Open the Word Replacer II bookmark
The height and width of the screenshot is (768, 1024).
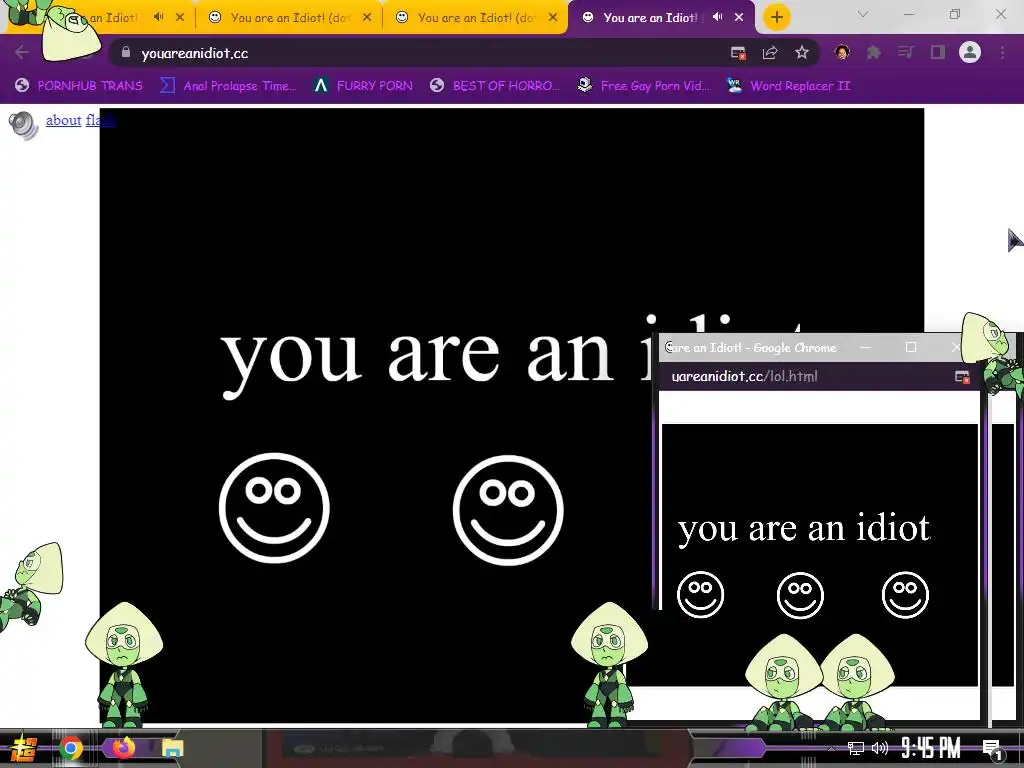788,86
